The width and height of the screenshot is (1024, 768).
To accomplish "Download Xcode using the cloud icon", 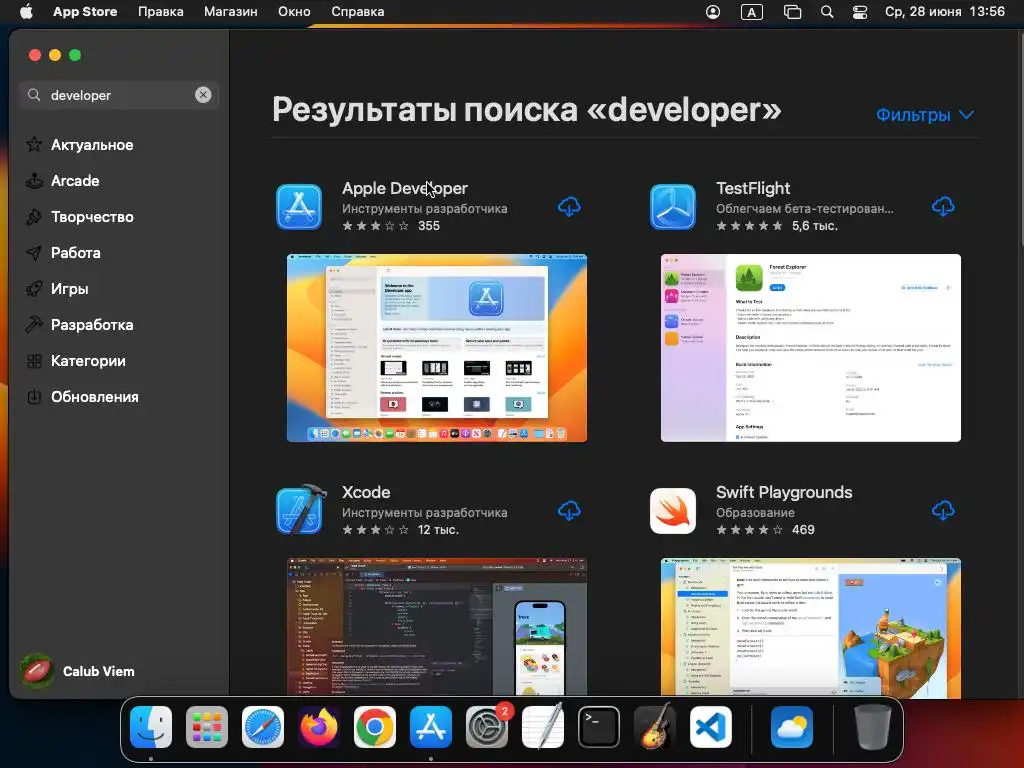I will 569,511.
